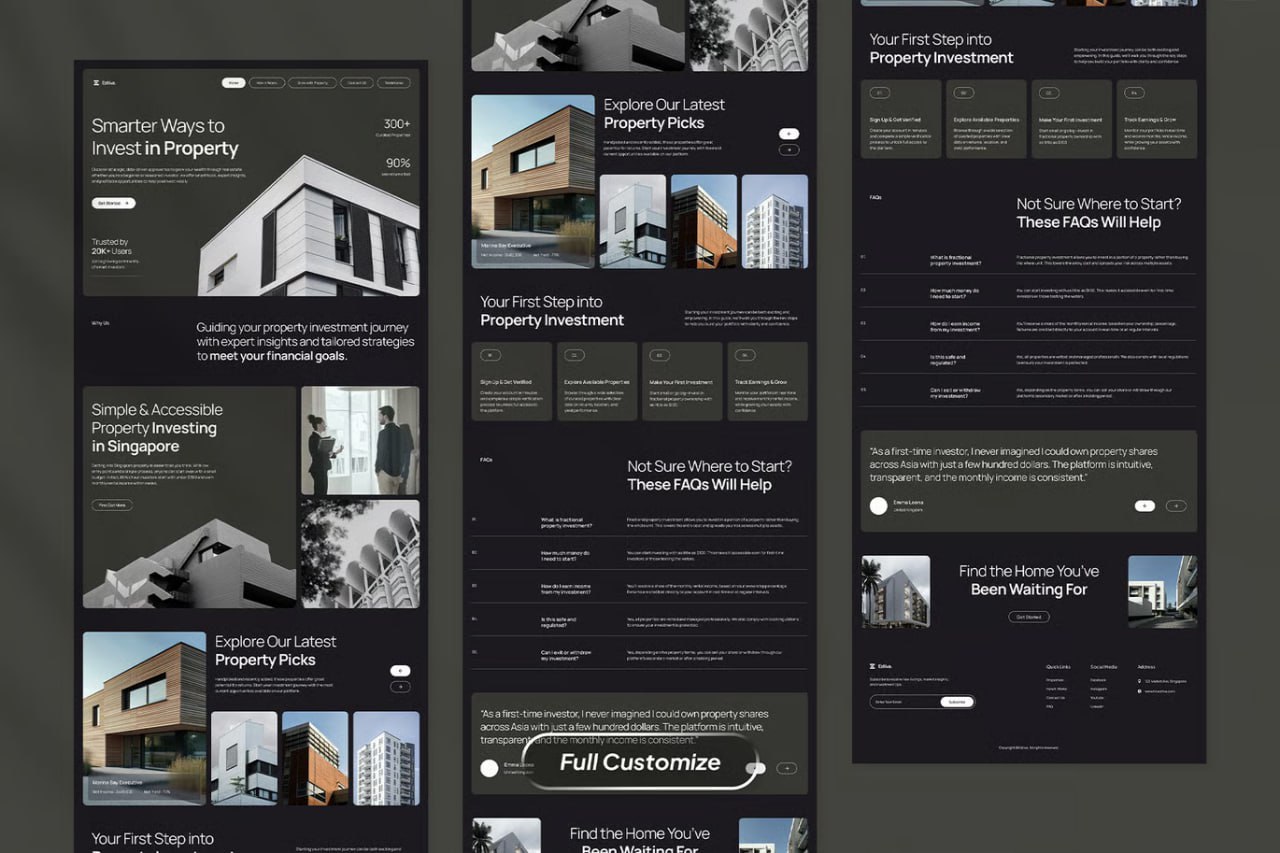Open FAQ quick link in footer
The width and height of the screenshot is (1280, 853).
click(1050, 706)
